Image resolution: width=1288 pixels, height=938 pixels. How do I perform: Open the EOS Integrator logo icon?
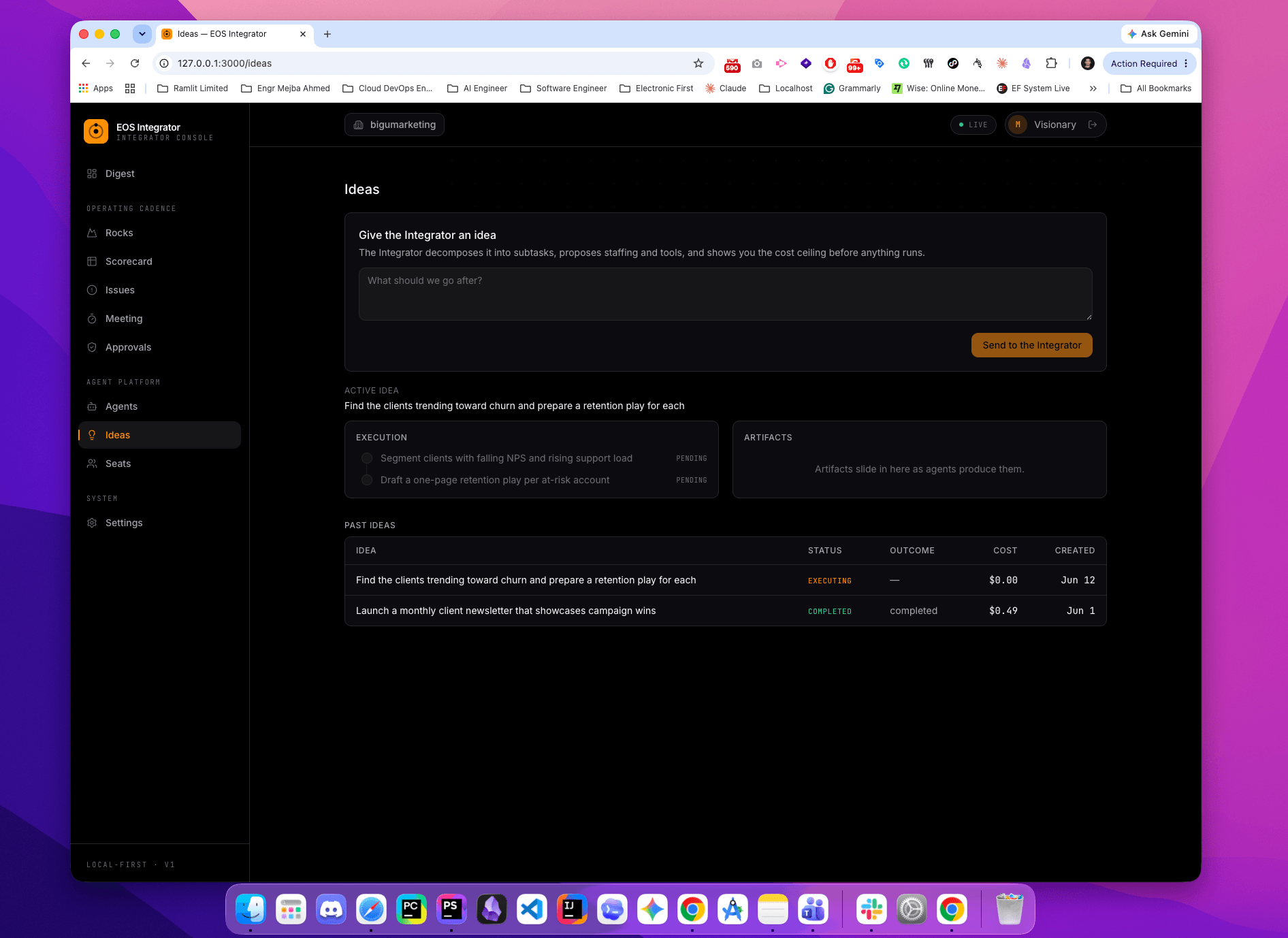[x=96, y=131]
